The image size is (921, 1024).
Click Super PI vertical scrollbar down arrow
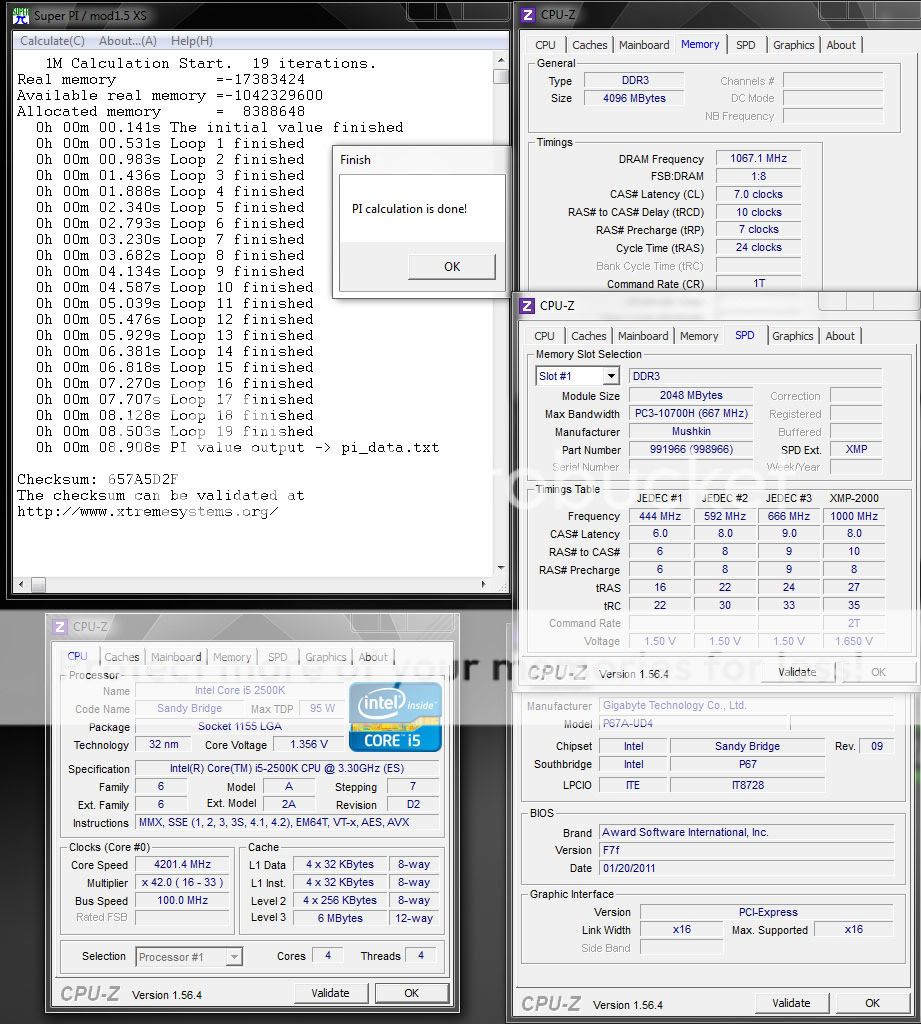tap(501, 568)
